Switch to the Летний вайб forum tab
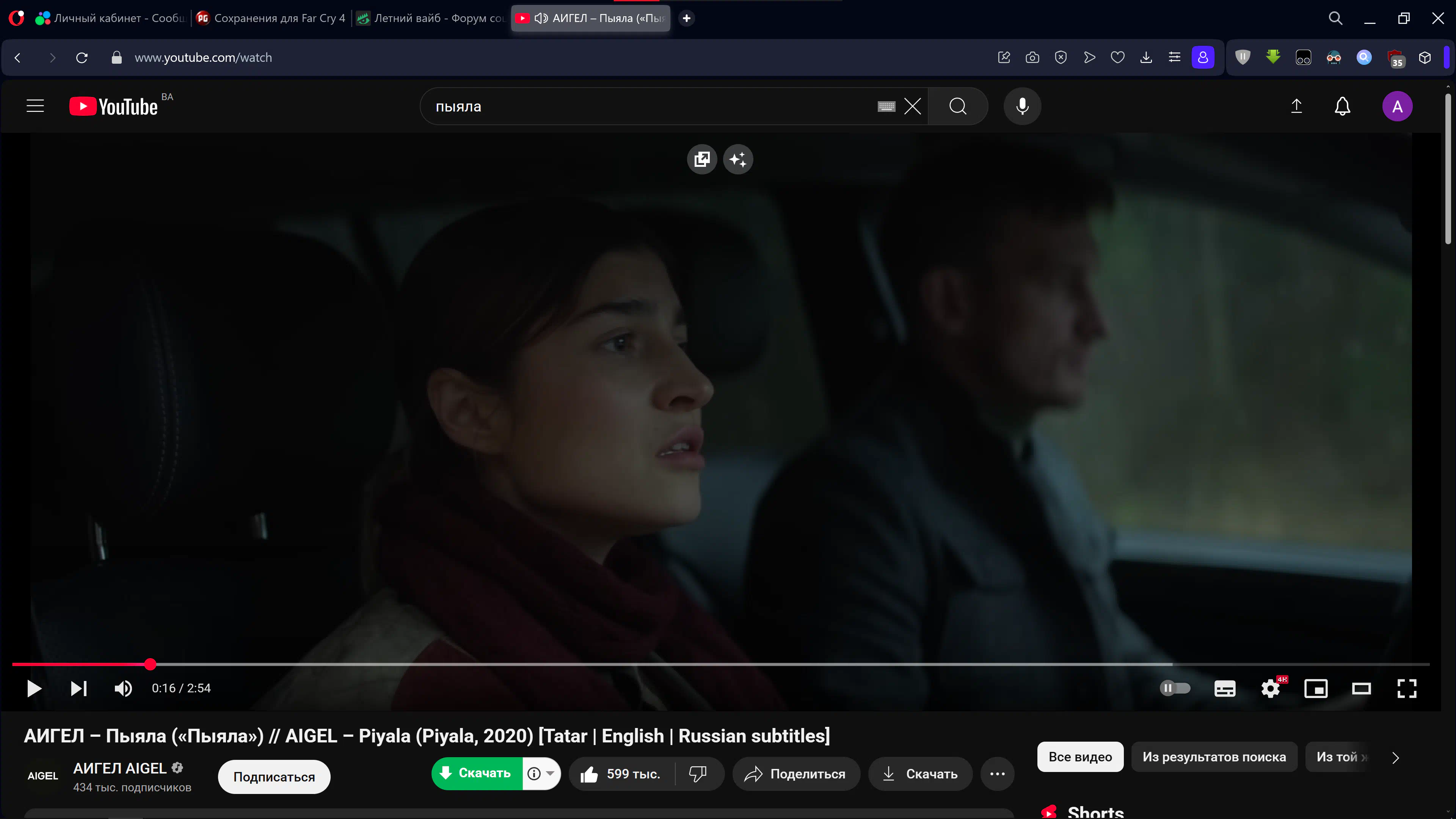 431,18
